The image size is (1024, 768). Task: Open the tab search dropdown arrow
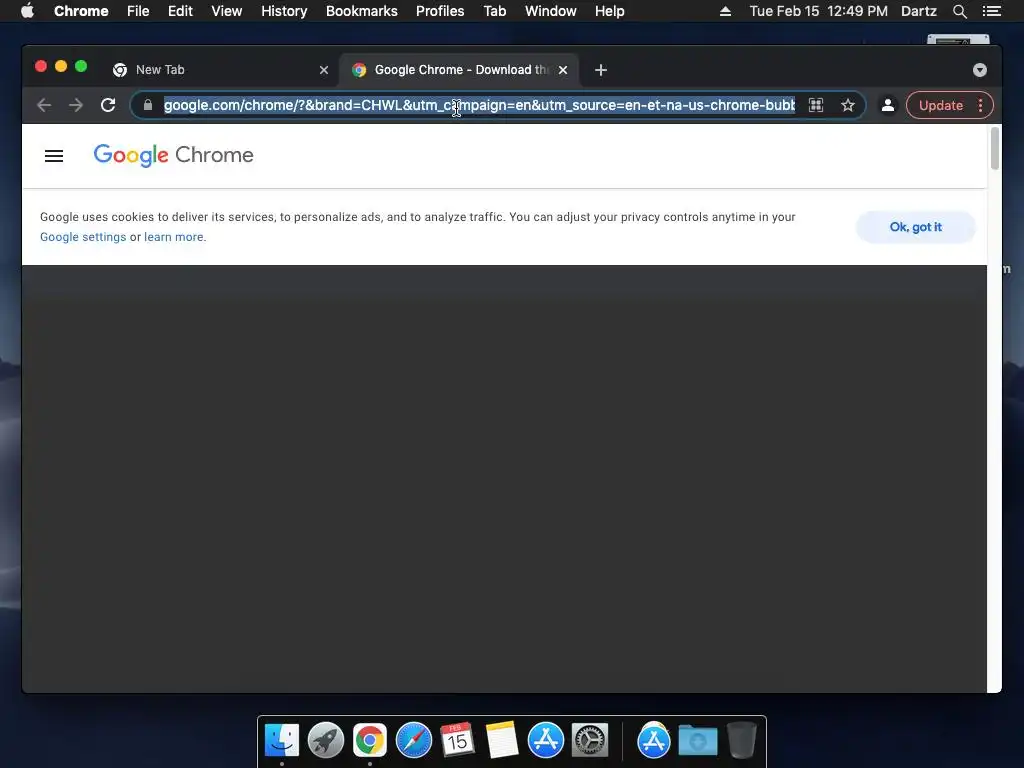pyautogui.click(x=980, y=70)
